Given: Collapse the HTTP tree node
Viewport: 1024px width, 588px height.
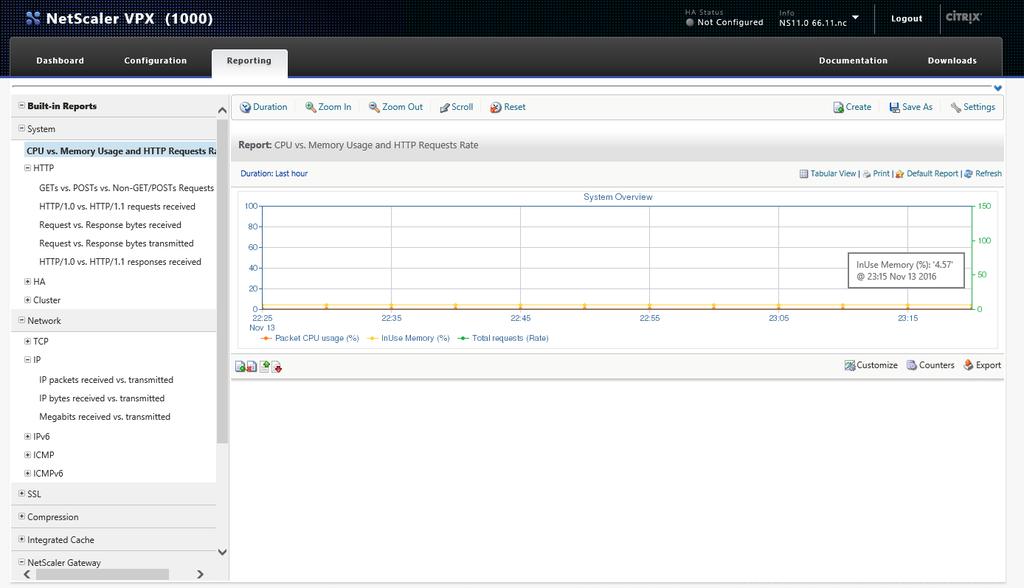Looking at the screenshot, I should click(x=27, y=168).
